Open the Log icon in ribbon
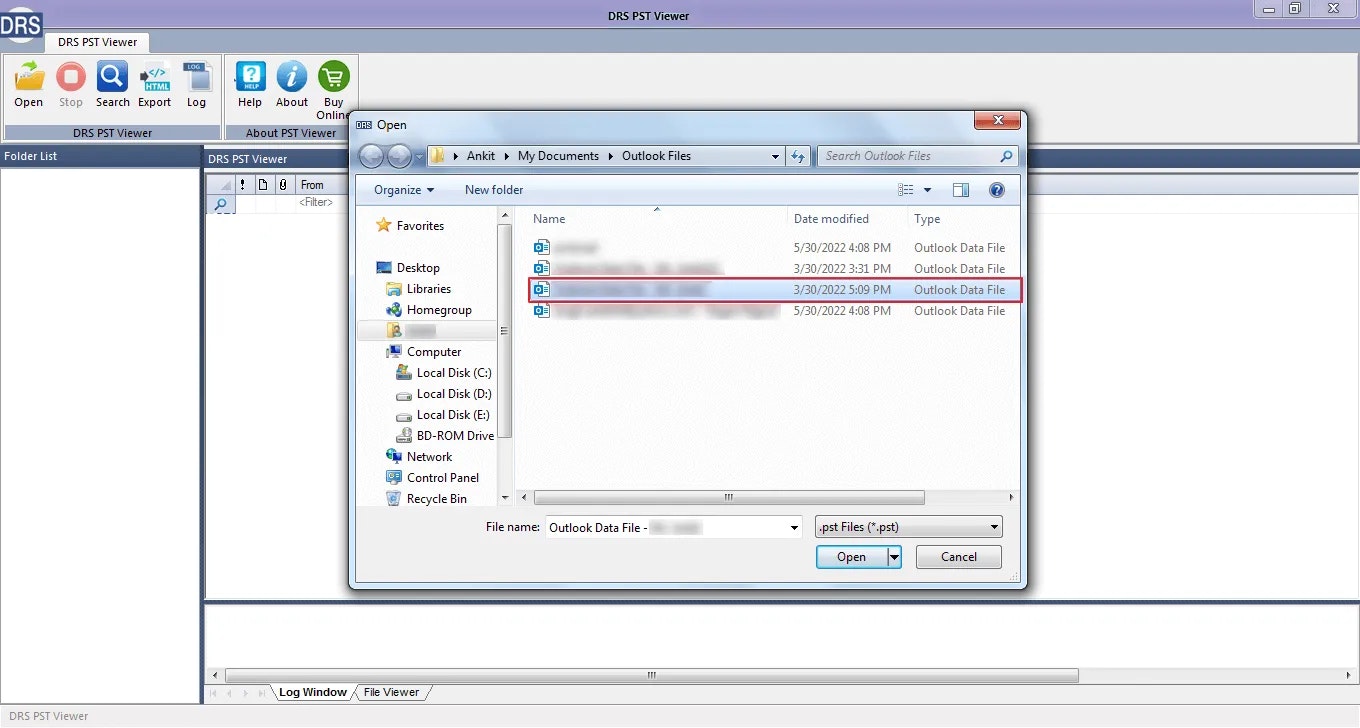The height and width of the screenshot is (728, 1360). coord(196,77)
